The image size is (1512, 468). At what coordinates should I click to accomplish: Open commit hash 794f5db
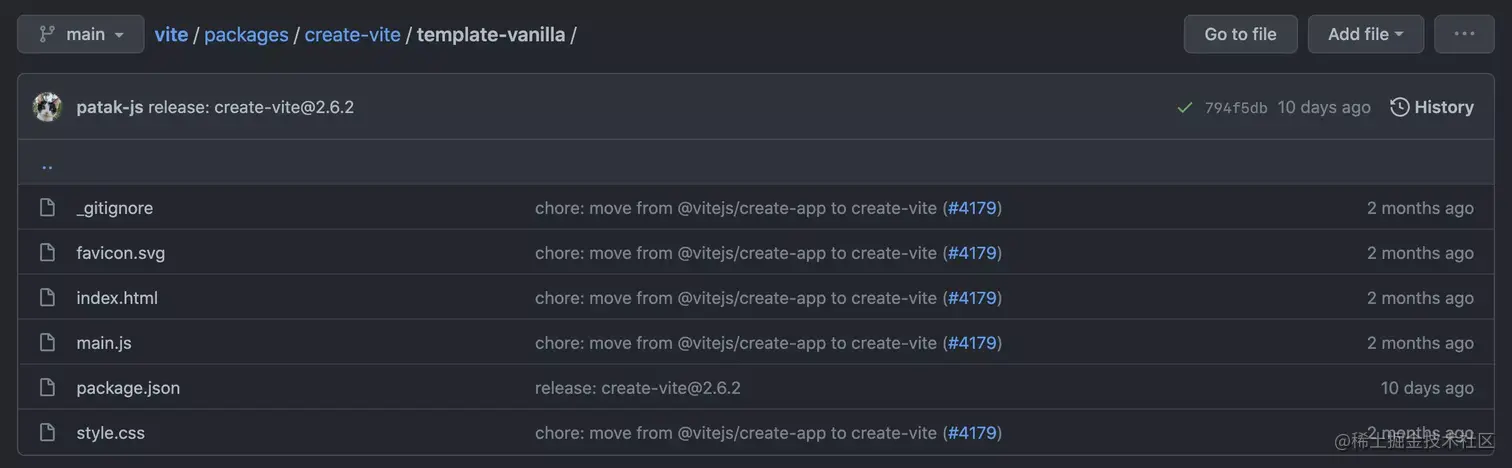click(x=1236, y=108)
